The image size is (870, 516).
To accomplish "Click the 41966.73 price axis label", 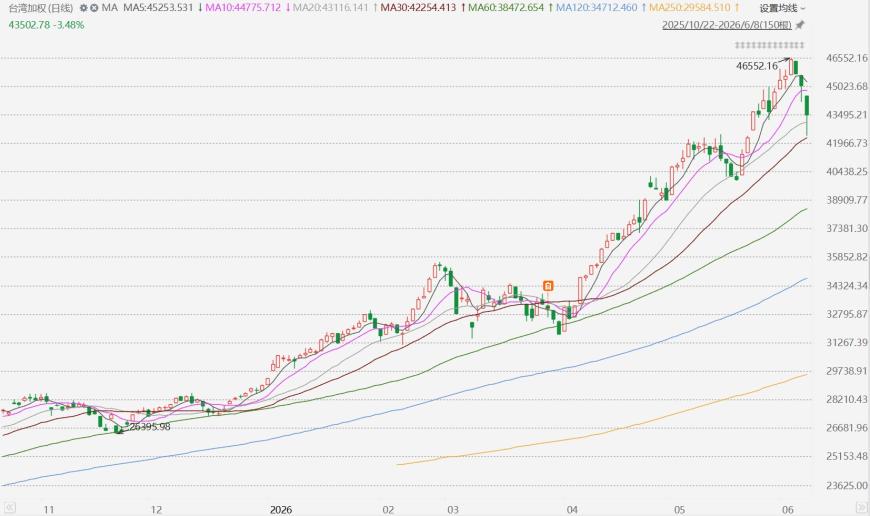I will pyautogui.click(x=847, y=143).
